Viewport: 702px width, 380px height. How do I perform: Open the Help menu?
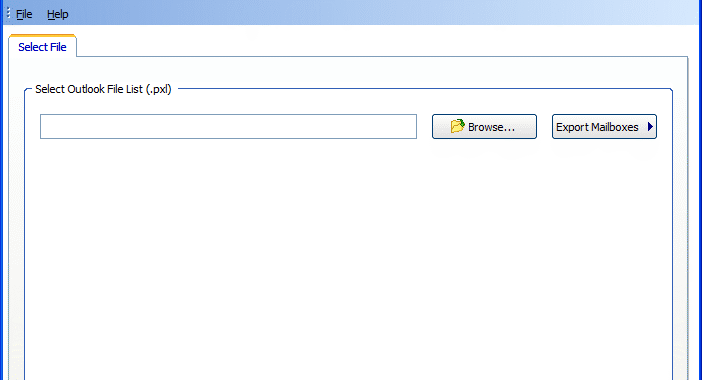coord(58,14)
